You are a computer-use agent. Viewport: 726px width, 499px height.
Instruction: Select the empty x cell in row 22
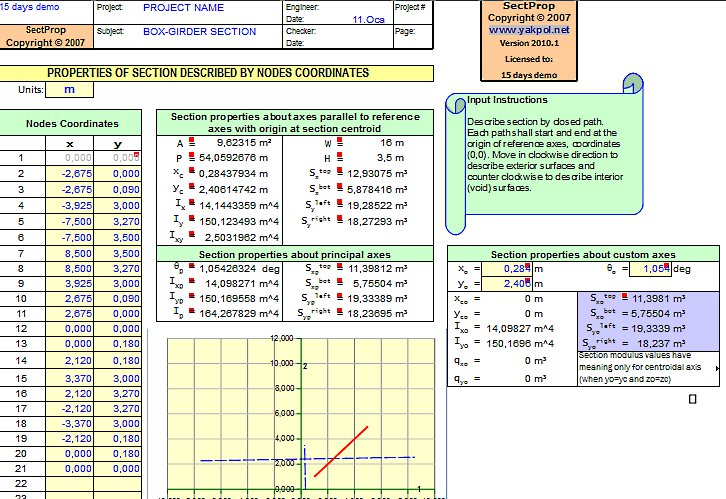70,484
